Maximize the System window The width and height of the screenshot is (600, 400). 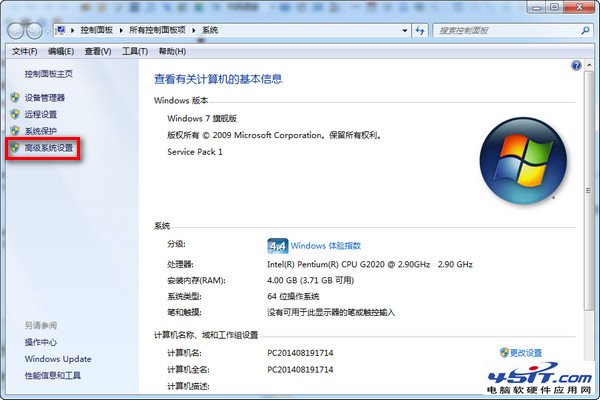tap(555, 7)
